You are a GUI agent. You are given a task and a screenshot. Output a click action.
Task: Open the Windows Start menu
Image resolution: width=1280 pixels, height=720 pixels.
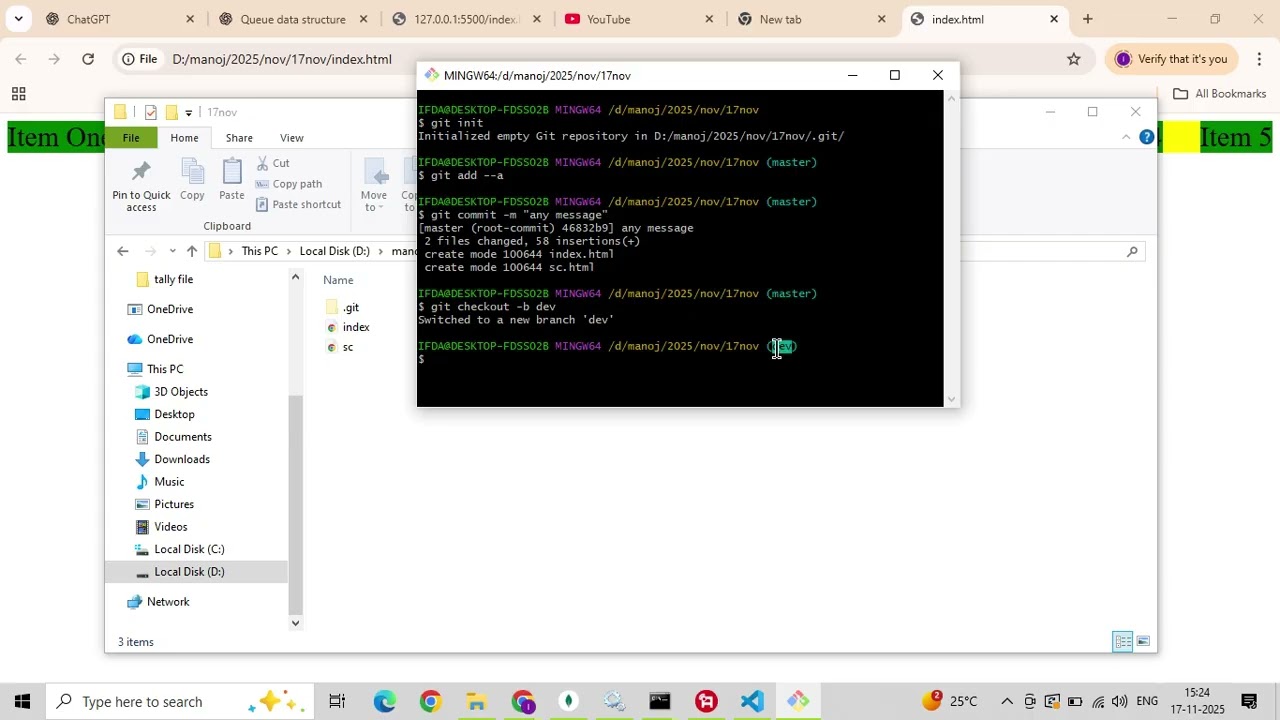tap(22, 701)
